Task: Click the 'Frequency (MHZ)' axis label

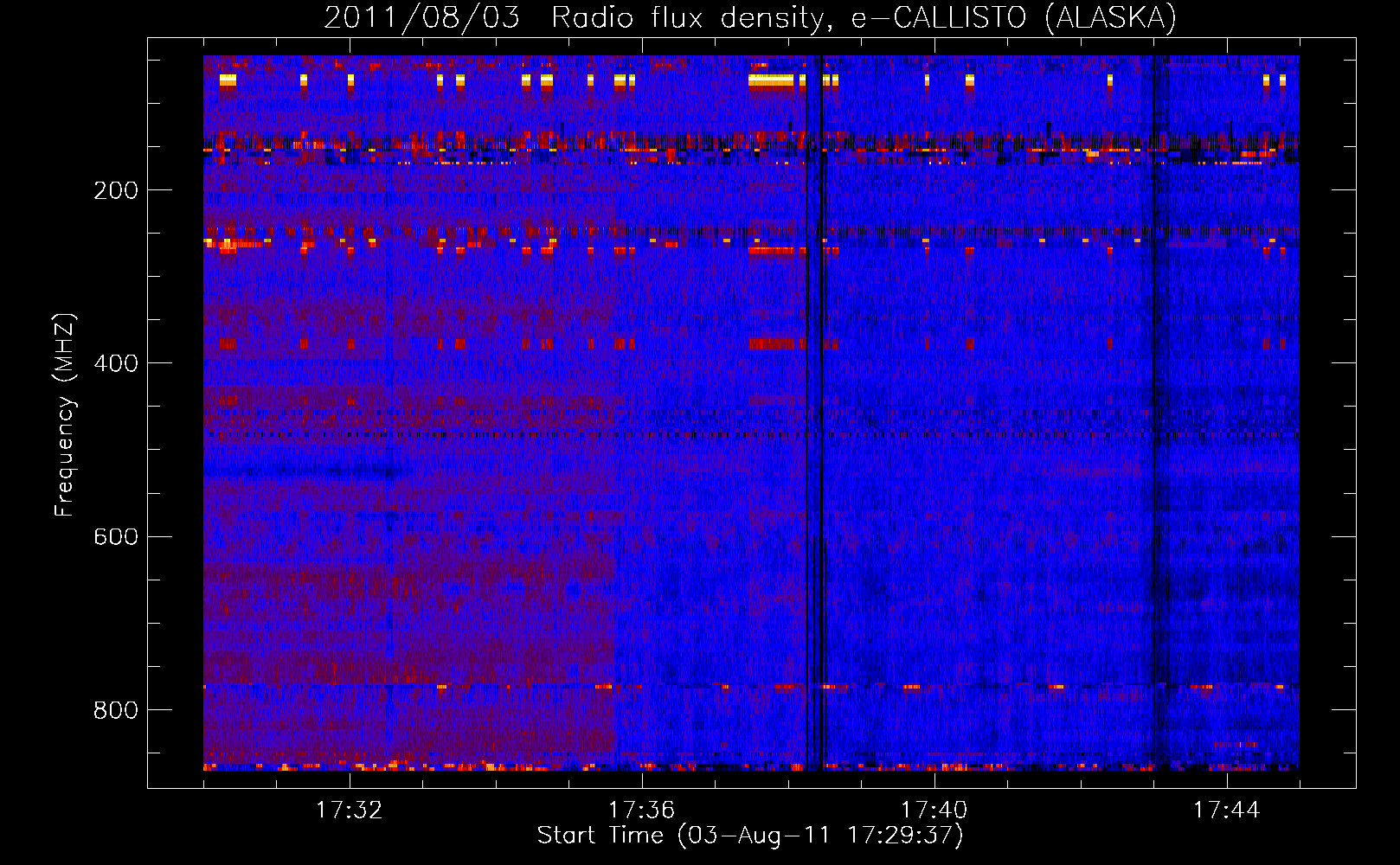Action: [65, 415]
